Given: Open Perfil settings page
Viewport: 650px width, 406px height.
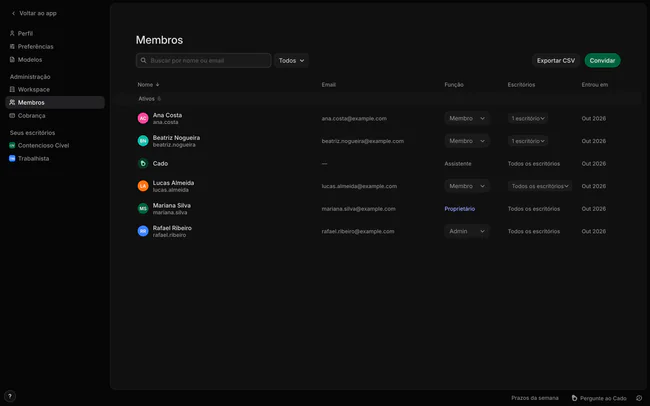Looking at the screenshot, I should (x=55, y=33).
